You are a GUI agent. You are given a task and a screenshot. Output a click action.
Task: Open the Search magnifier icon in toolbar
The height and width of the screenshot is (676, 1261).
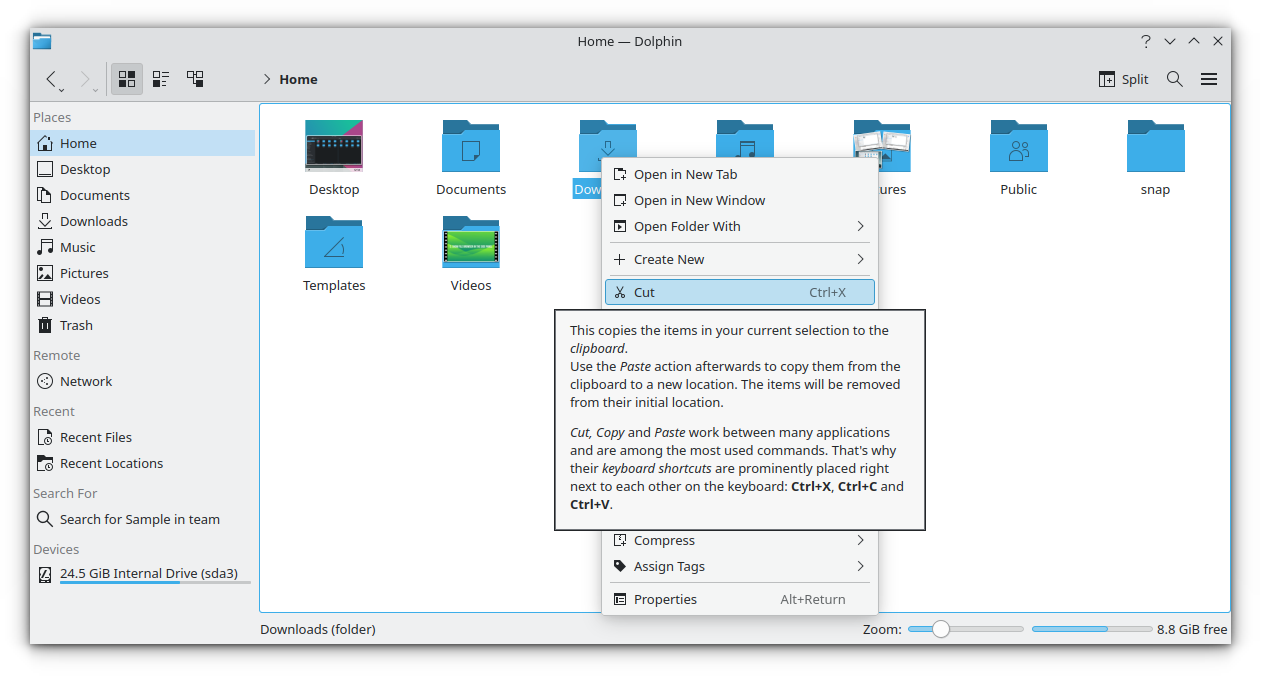click(x=1175, y=79)
